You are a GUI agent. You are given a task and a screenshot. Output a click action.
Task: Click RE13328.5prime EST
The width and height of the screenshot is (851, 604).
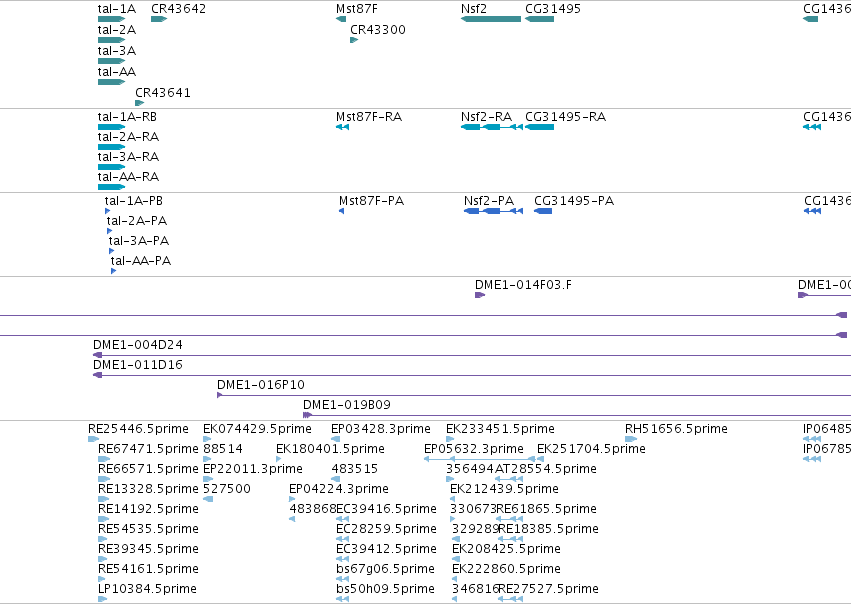point(104,499)
